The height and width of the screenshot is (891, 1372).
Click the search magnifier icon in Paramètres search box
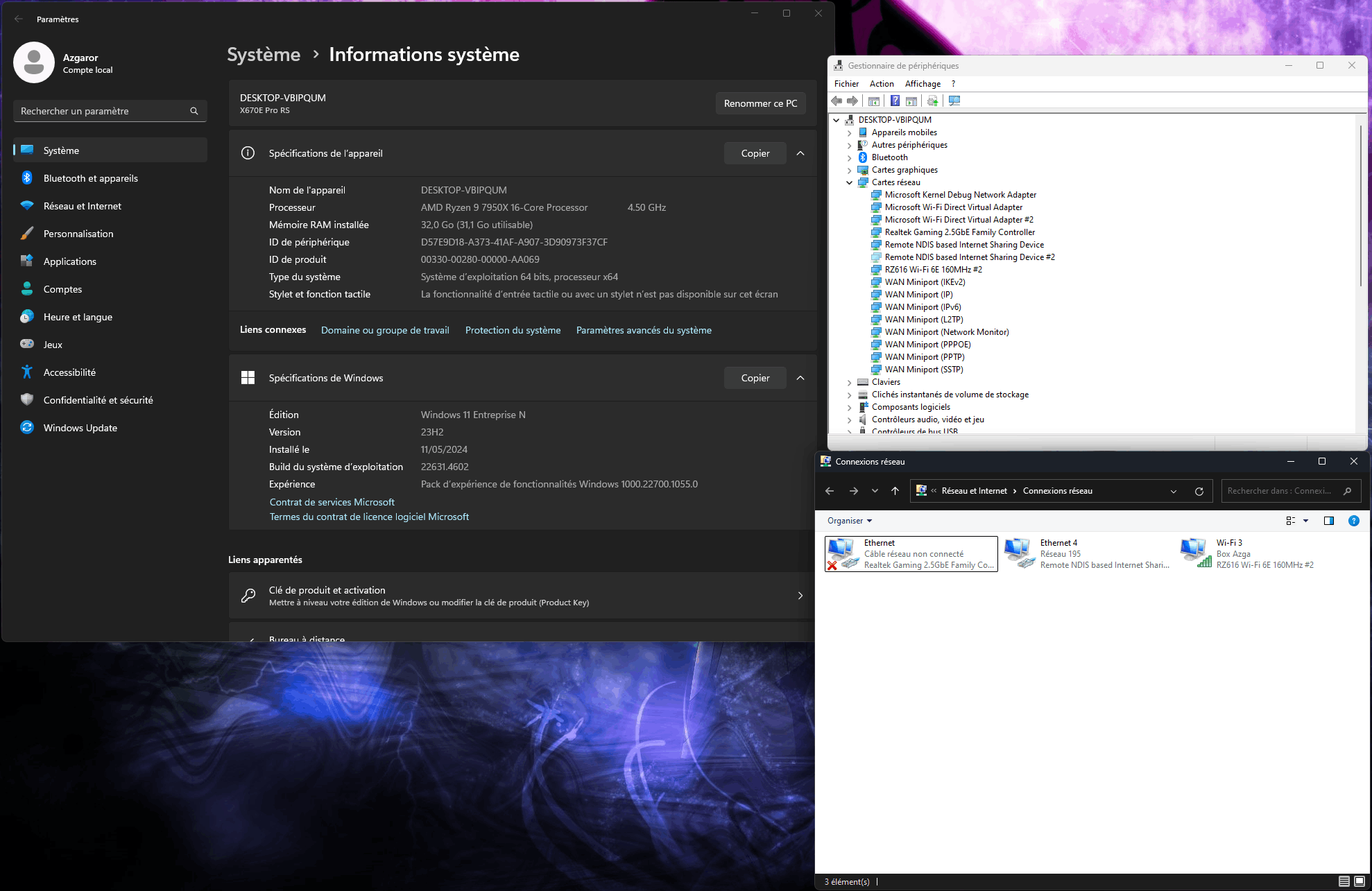194,111
